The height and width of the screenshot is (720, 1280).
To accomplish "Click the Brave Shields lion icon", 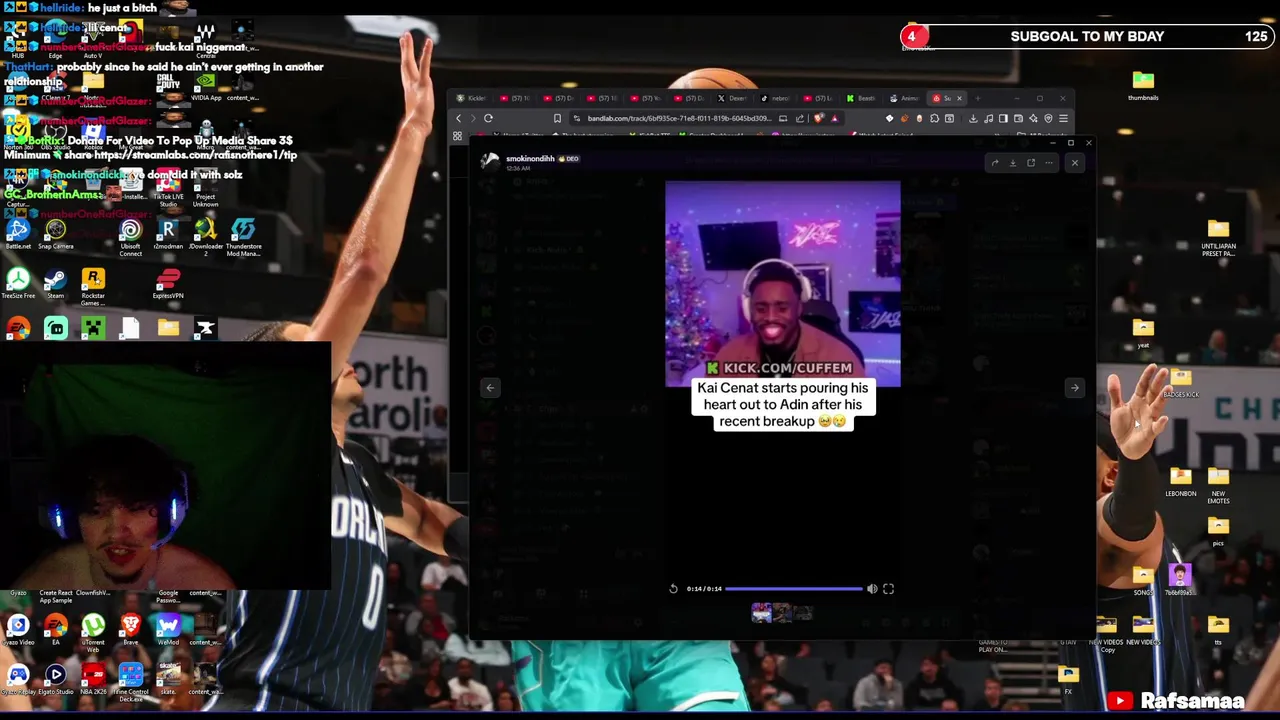I will tap(819, 118).
